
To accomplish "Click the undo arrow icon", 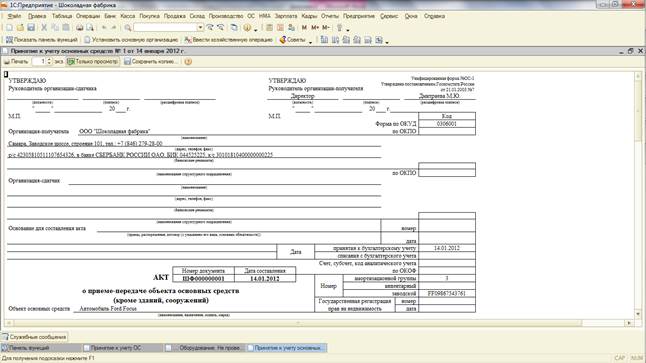I will coord(104,28).
